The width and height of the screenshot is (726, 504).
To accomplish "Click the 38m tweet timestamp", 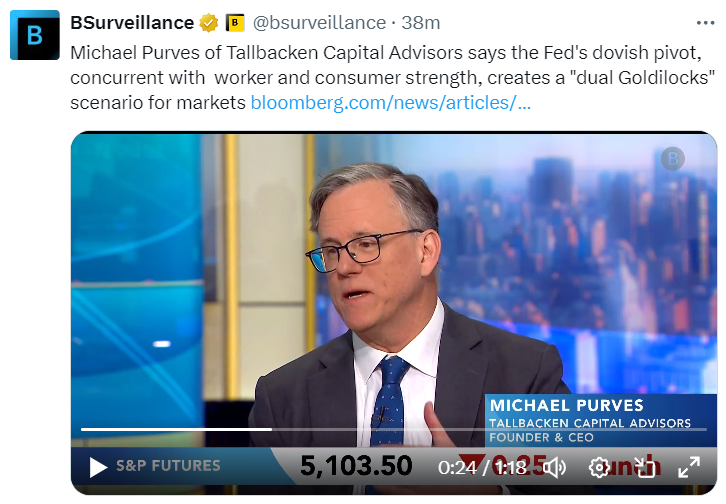I will pos(415,22).
